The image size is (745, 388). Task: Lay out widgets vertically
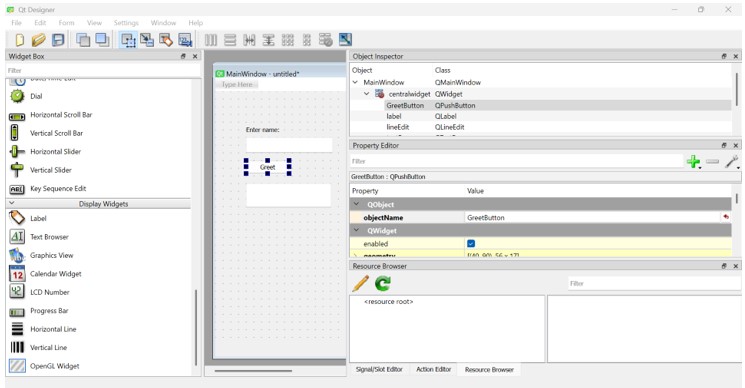(230, 40)
